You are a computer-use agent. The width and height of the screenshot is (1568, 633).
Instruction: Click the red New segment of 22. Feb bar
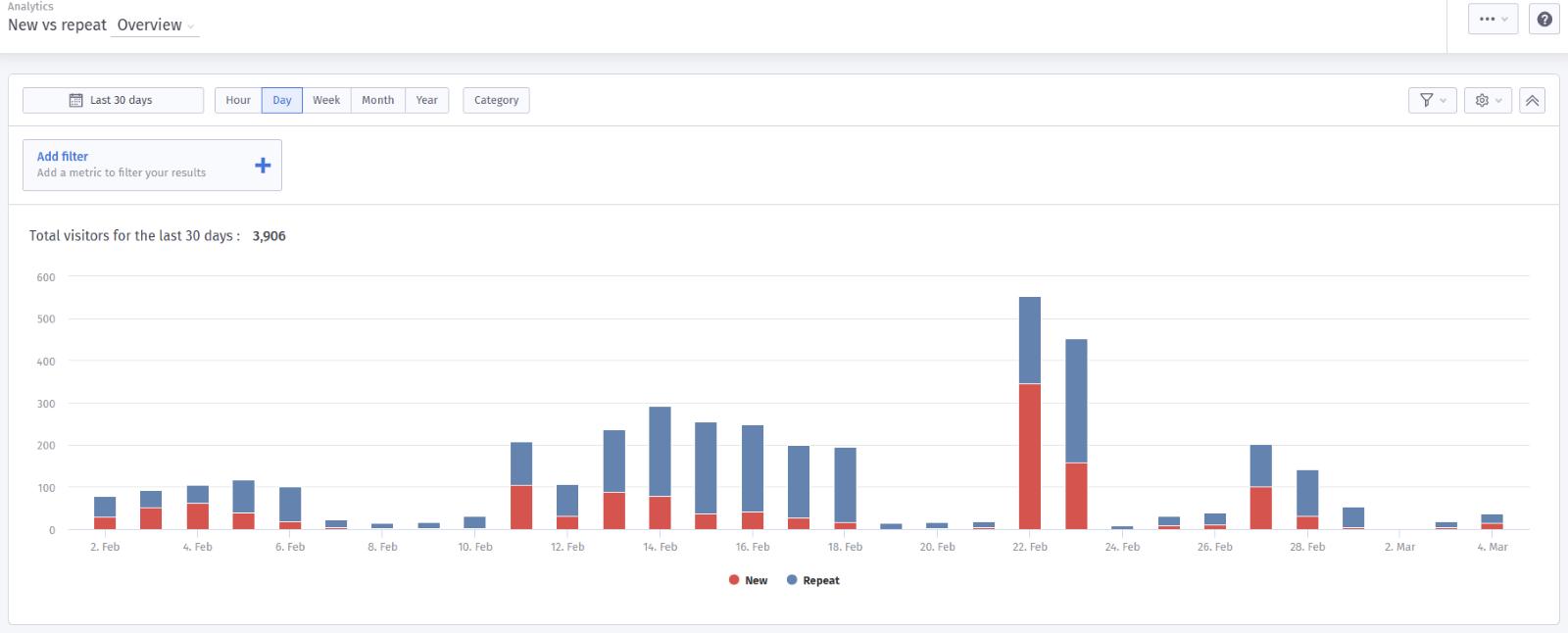point(1030,457)
